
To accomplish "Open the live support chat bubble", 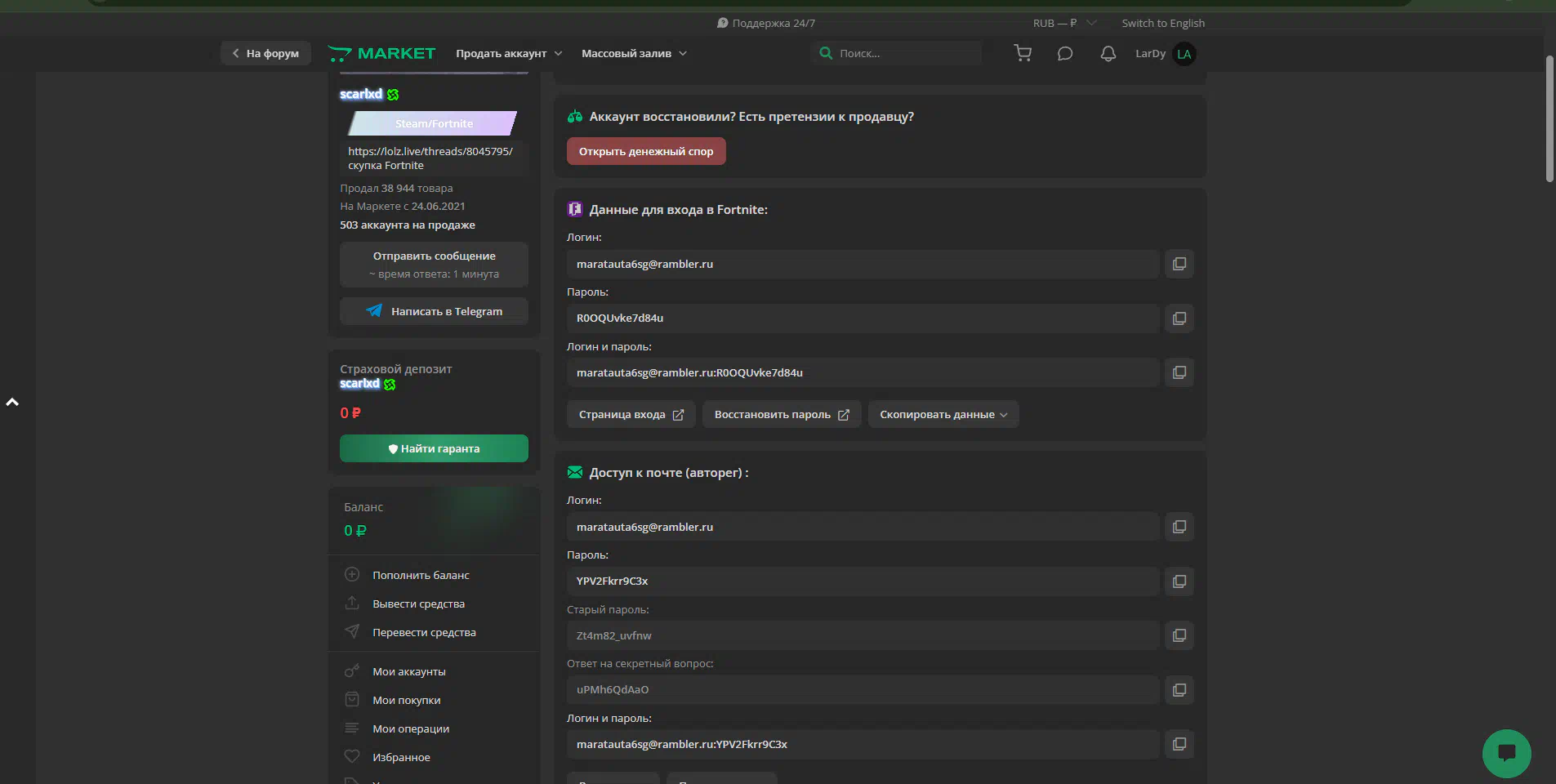I will [1506, 753].
